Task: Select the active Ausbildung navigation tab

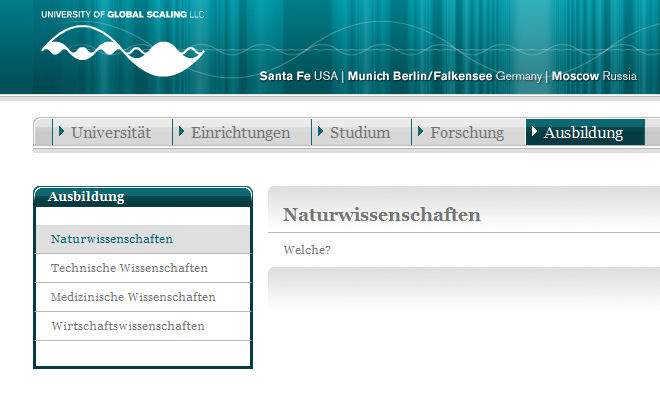Action: [583, 132]
